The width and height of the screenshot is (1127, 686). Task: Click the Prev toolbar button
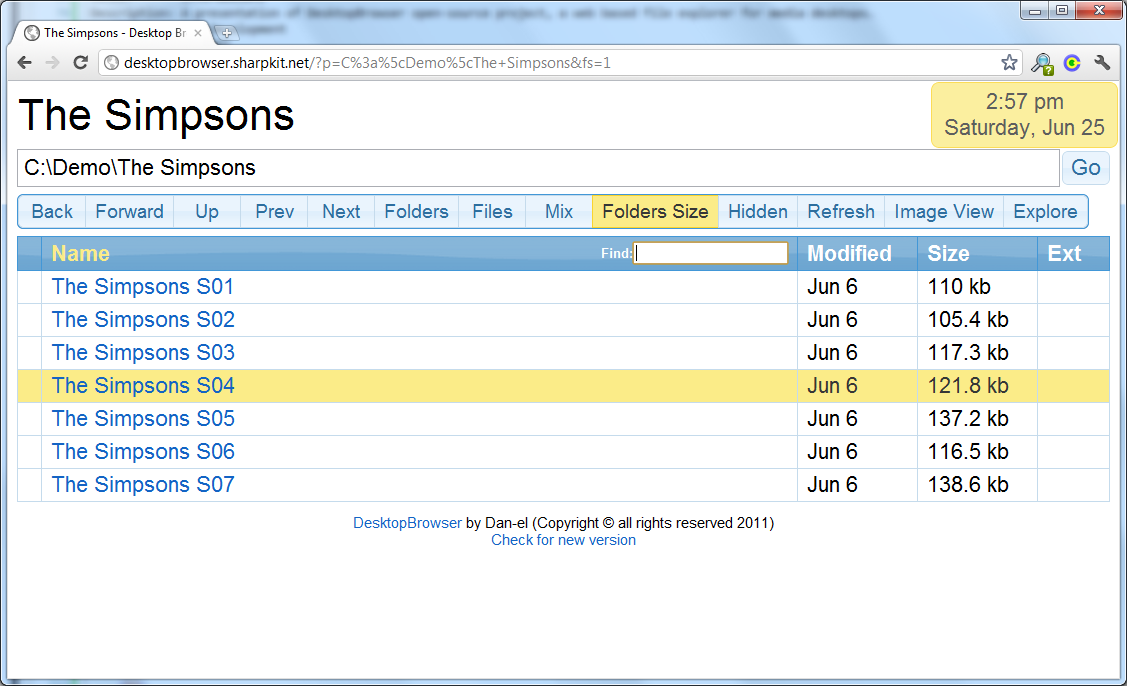[x=275, y=211]
